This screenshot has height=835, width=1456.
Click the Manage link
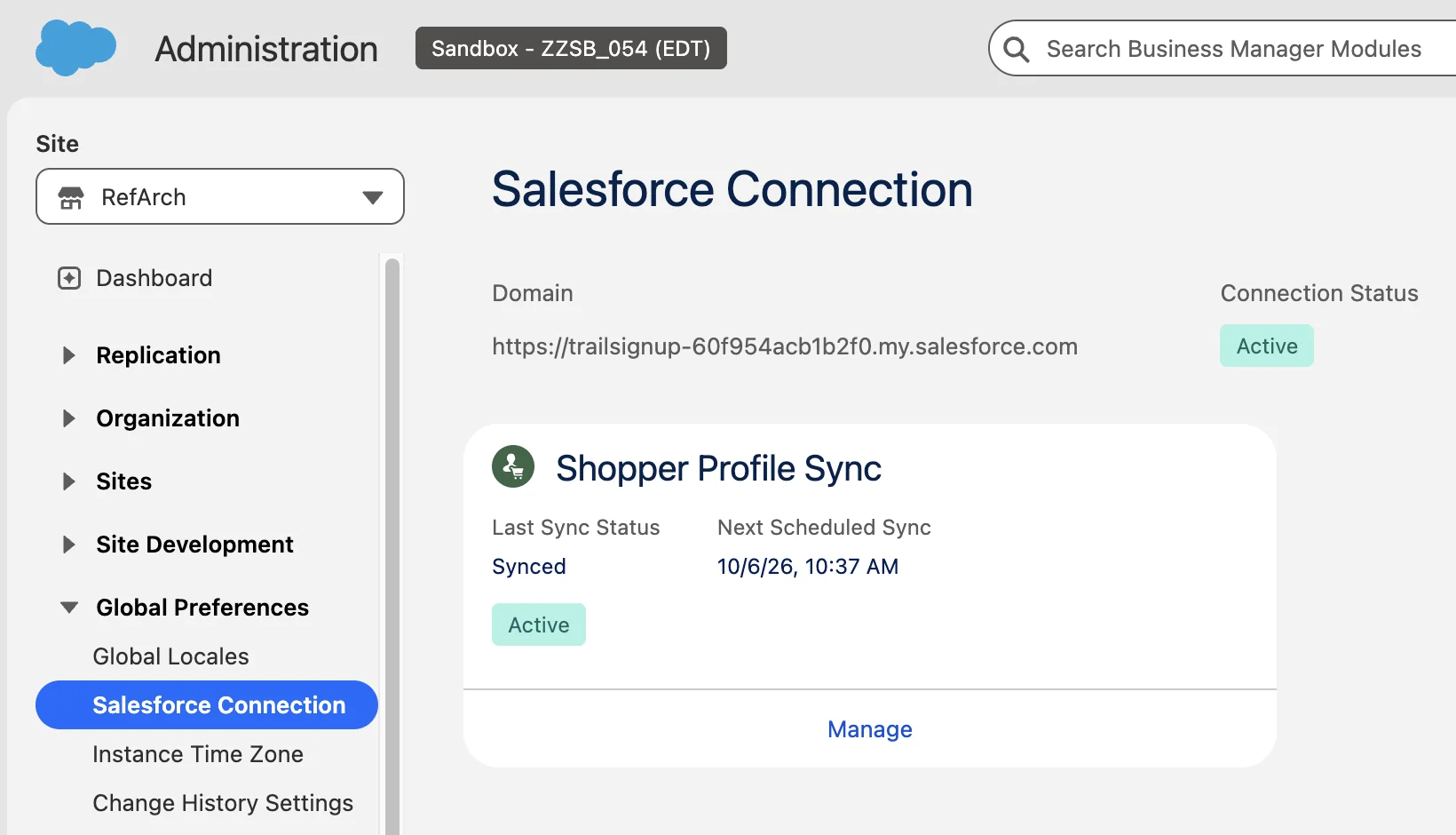pos(870,729)
